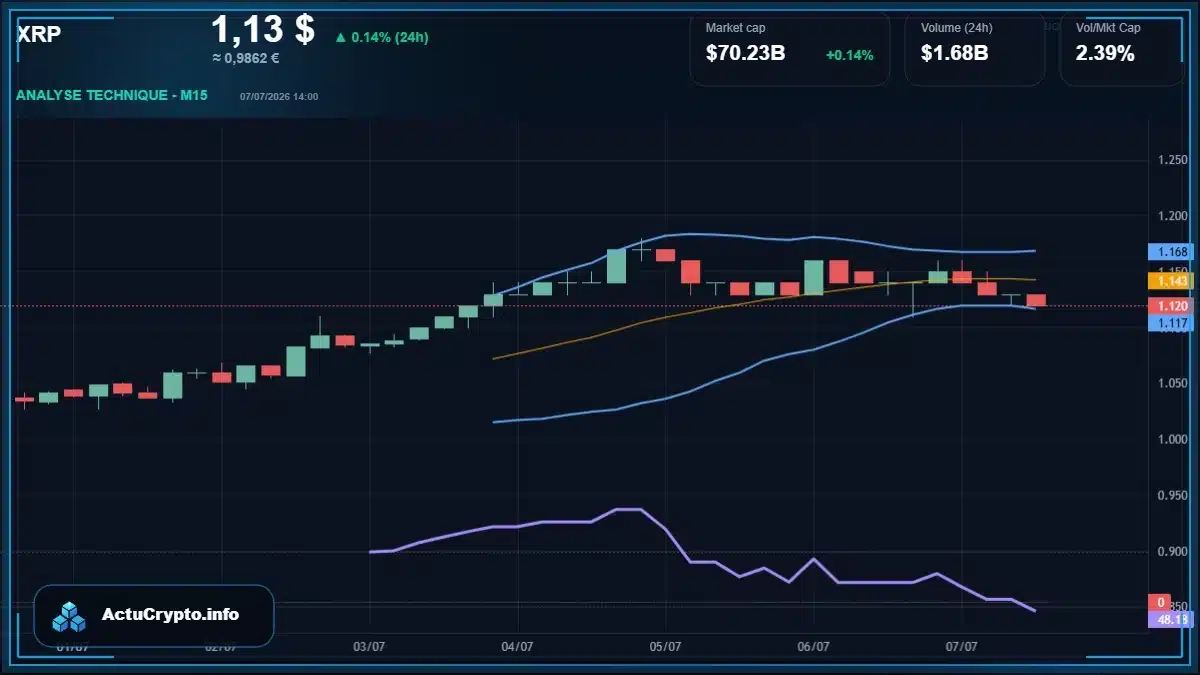The width and height of the screenshot is (1200, 675).
Task: Click the Vol/Mkt Cap value 2.39%
Action: coord(1105,54)
